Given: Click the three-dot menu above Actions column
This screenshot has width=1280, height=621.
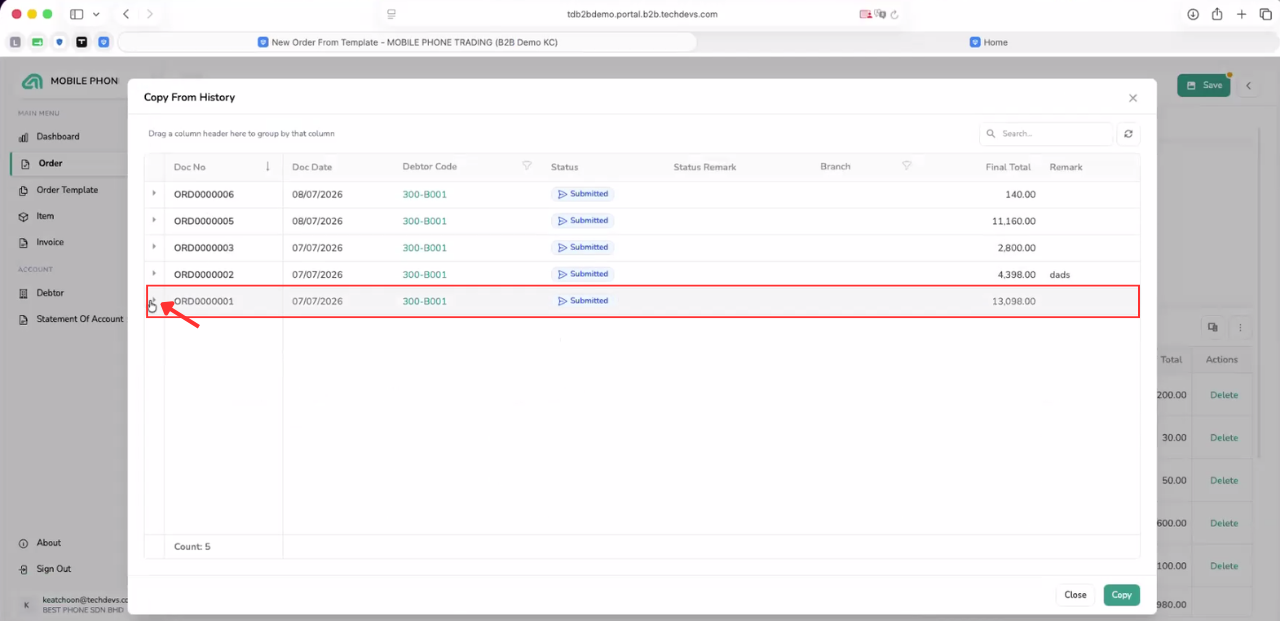Looking at the screenshot, I should tap(1240, 327).
